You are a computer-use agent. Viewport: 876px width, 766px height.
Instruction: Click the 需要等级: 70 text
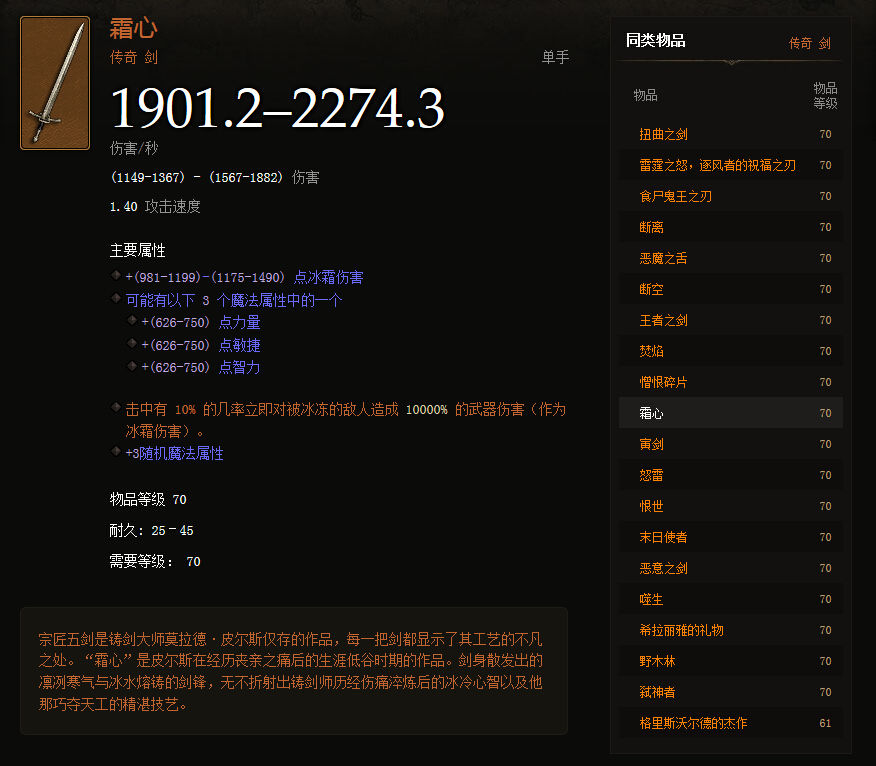pos(155,562)
